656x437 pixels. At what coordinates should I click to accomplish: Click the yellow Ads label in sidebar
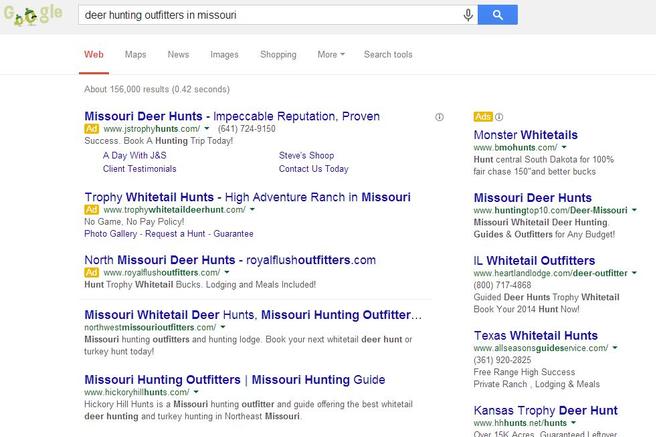tap(483, 117)
